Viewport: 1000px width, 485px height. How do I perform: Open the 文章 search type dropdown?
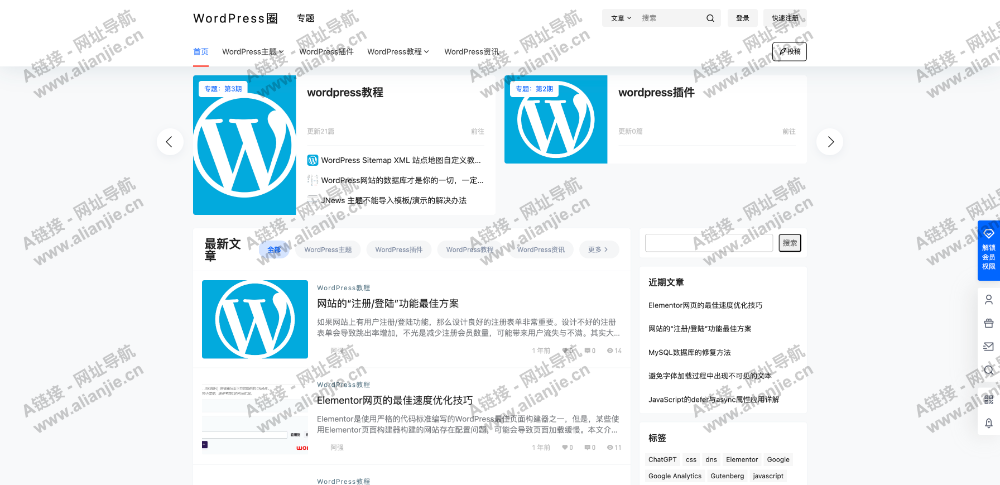(621, 19)
